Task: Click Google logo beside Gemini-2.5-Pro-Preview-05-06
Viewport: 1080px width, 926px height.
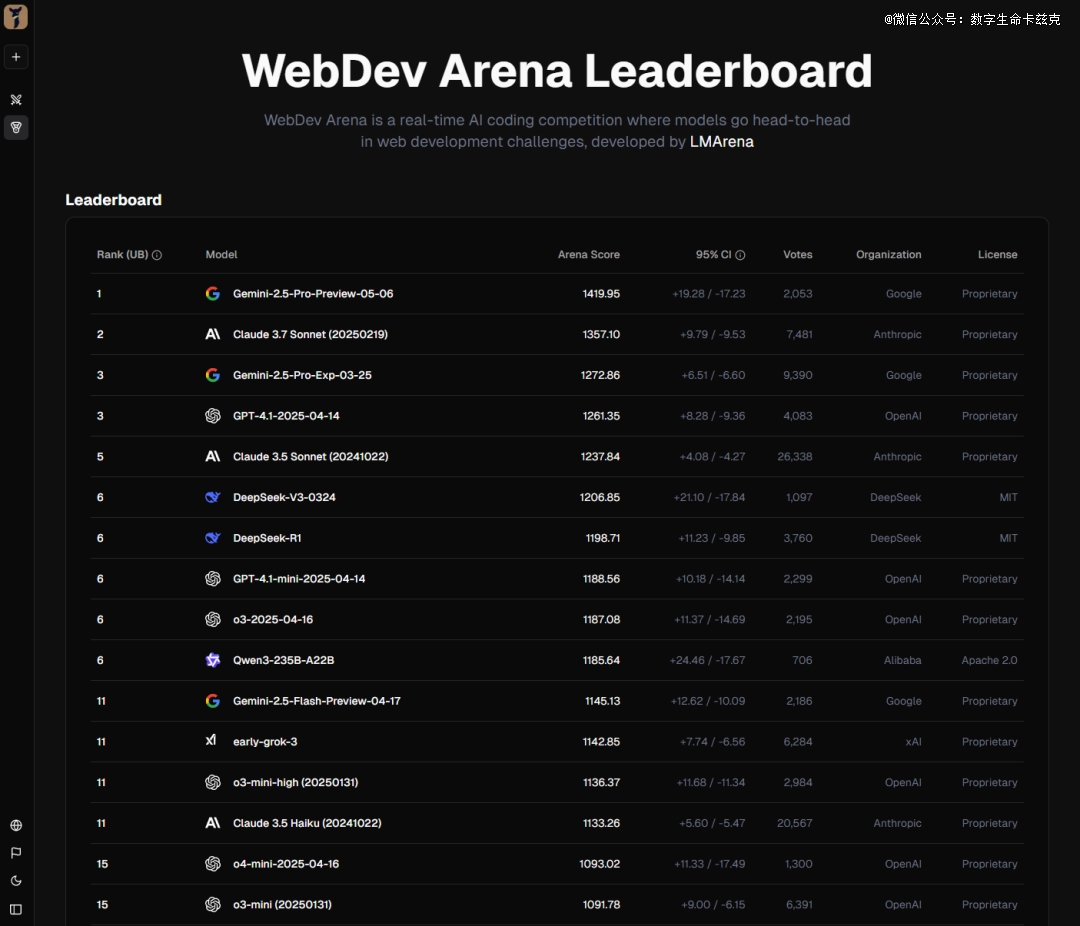Action: (213, 294)
